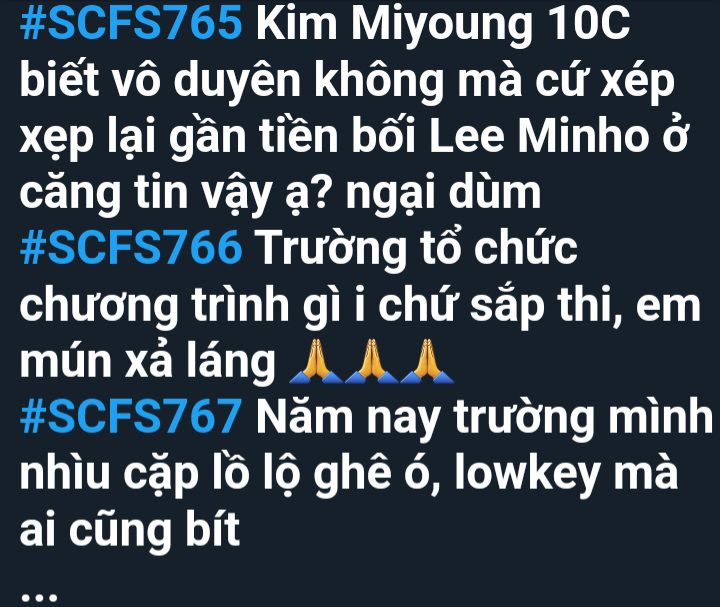Screen dimensions: 720x607
Task: Click the first praying hands emoji
Action: (315, 361)
